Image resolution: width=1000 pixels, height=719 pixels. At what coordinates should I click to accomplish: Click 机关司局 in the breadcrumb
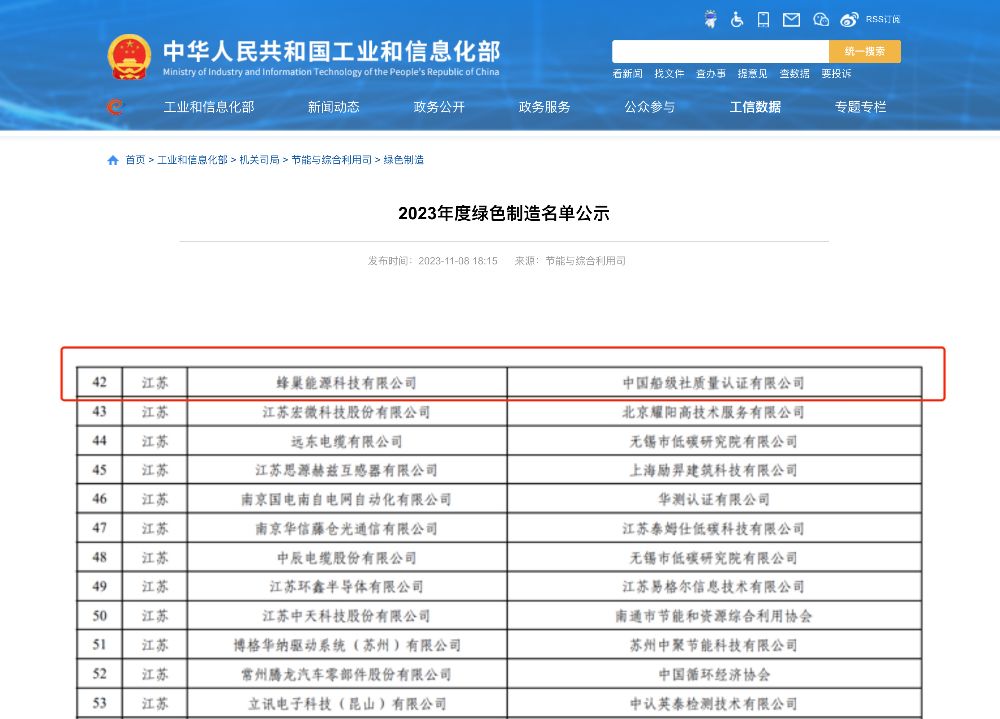(260, 160)
